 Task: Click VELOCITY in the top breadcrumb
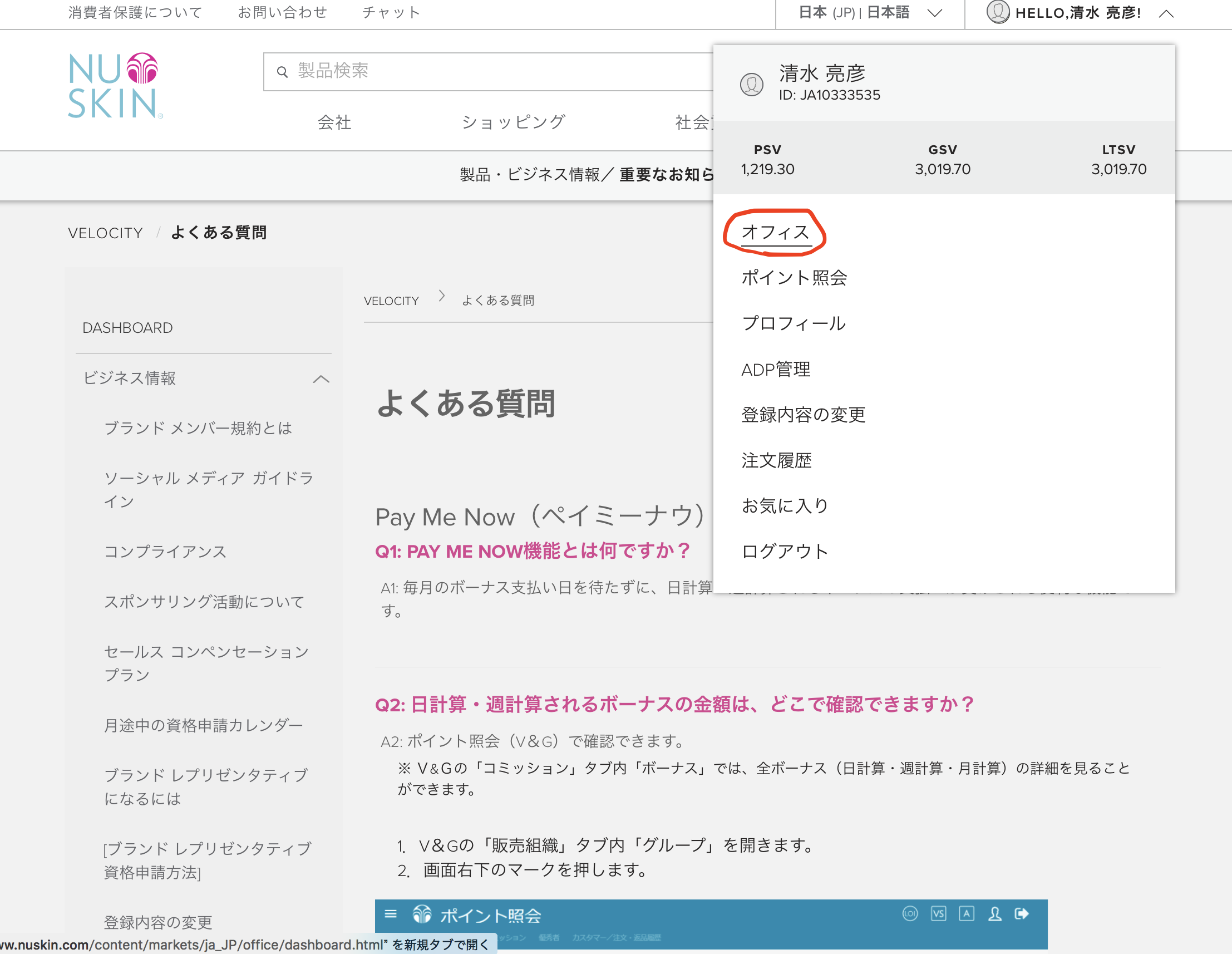pyautogui.click(x=106, y=233)
